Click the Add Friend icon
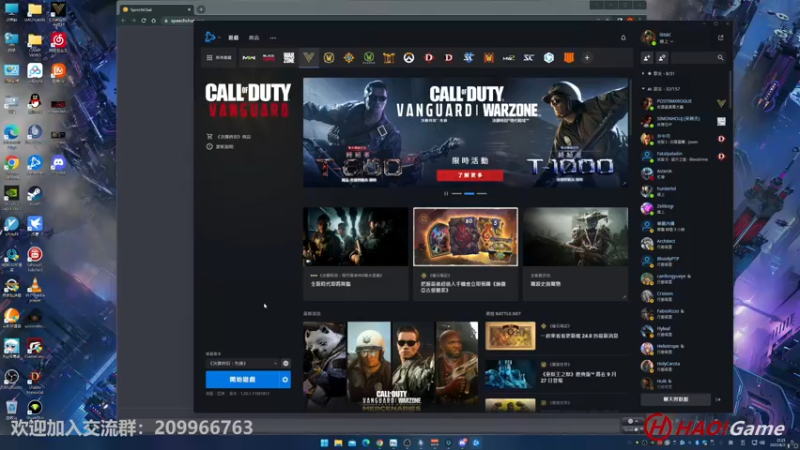This screenshot has height=450, width=800. (647, 58)
